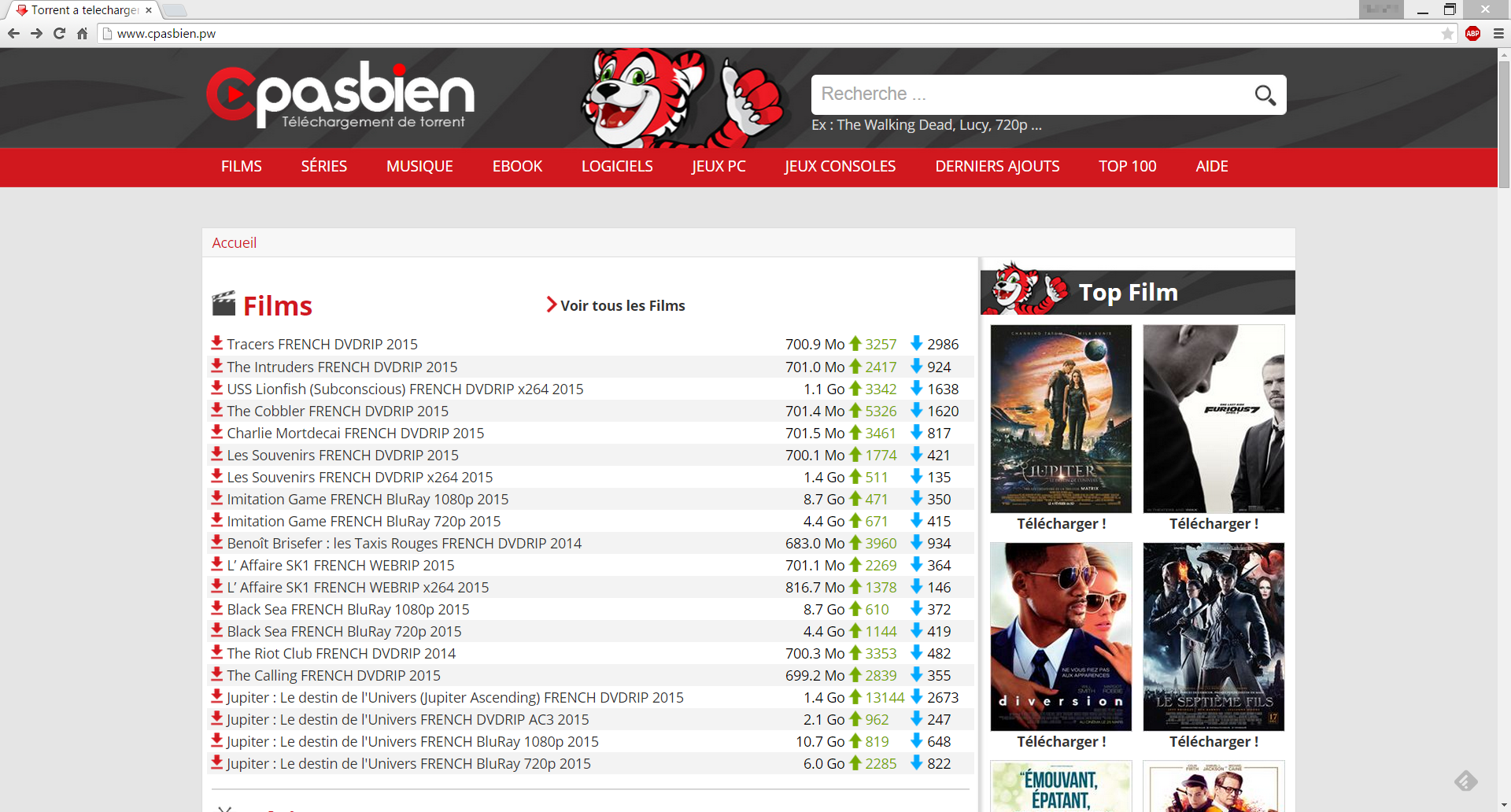This screenshot has height=812, width=1511.
Task: Click Télécharger under the Furious 7 poster
Action: (1214, 523)
